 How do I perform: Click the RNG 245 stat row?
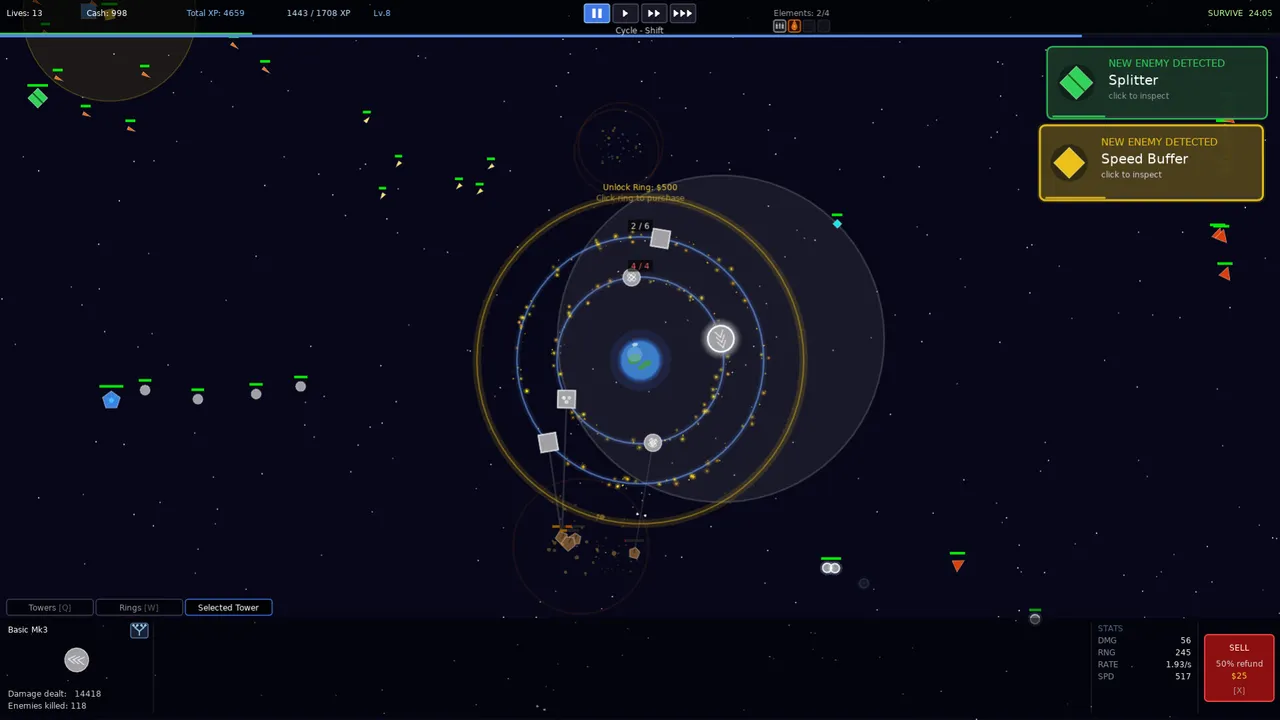click(1144, 653)
